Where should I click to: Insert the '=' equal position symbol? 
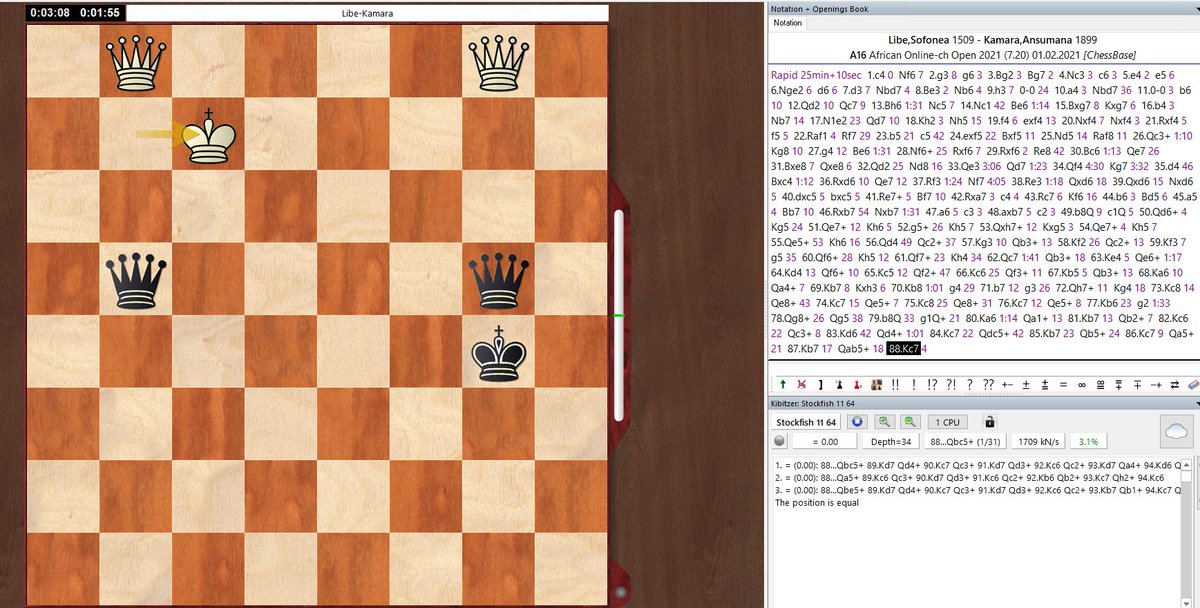pos(1063,385)
